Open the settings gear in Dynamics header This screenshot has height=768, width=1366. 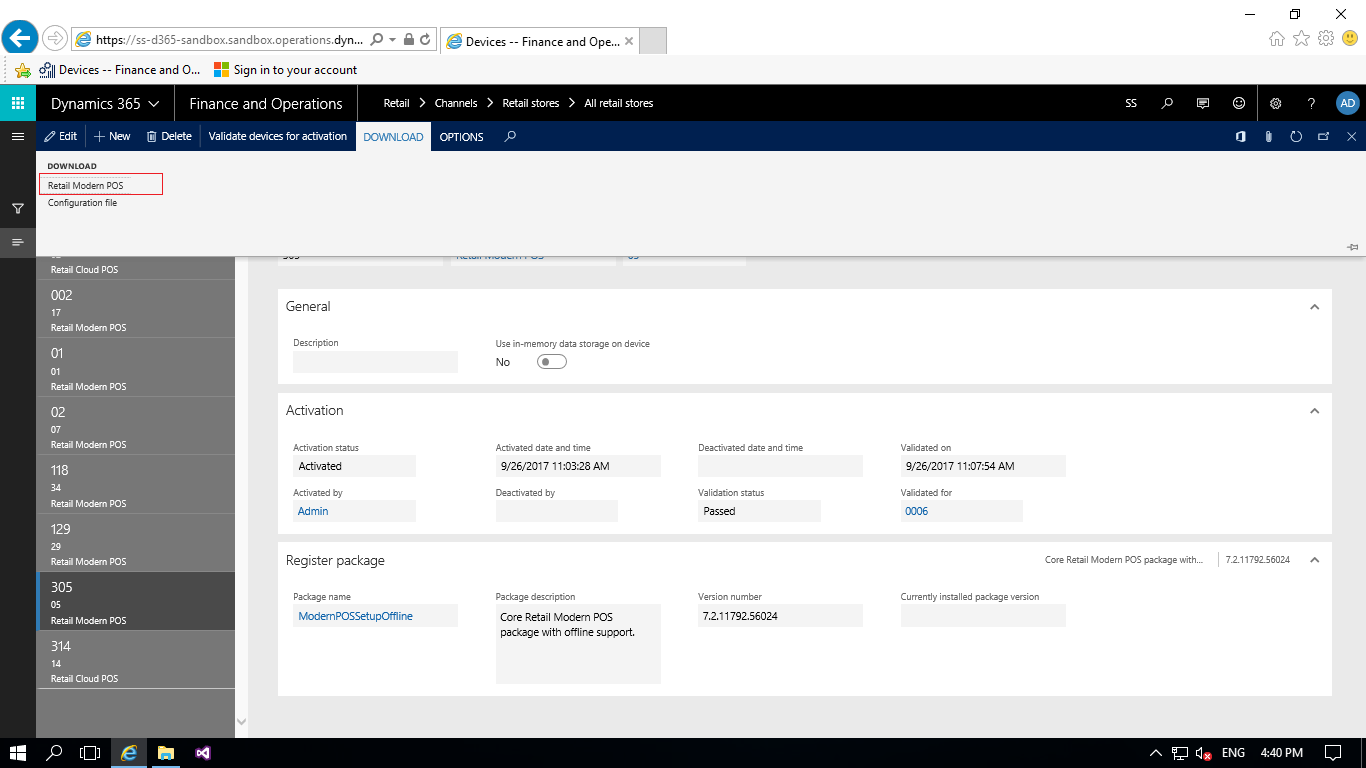click(x=1276, y=103)
